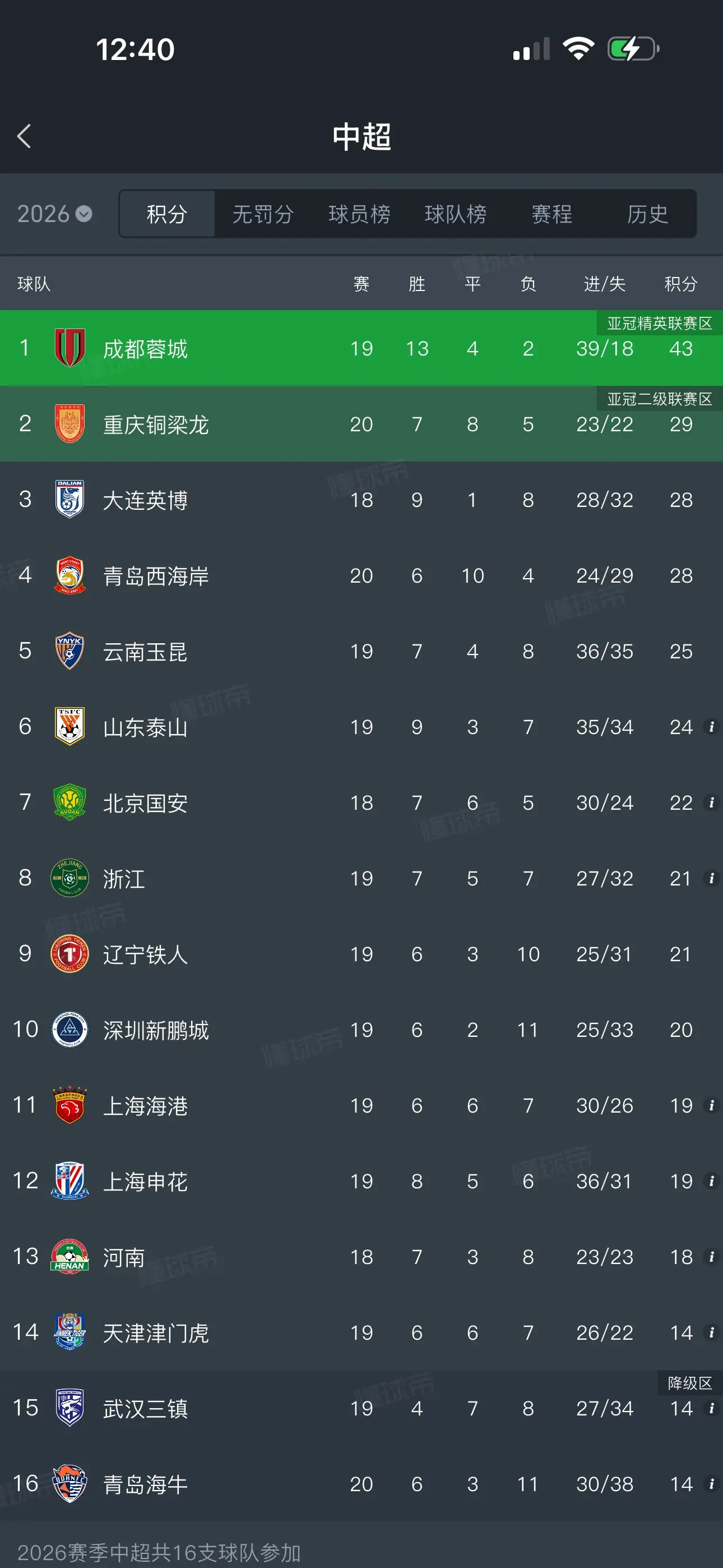The width and height of the screenshot is (723, 1568).
Task: Select the 积分 tab
Action: pyautogui.click(x=167, y=214)
